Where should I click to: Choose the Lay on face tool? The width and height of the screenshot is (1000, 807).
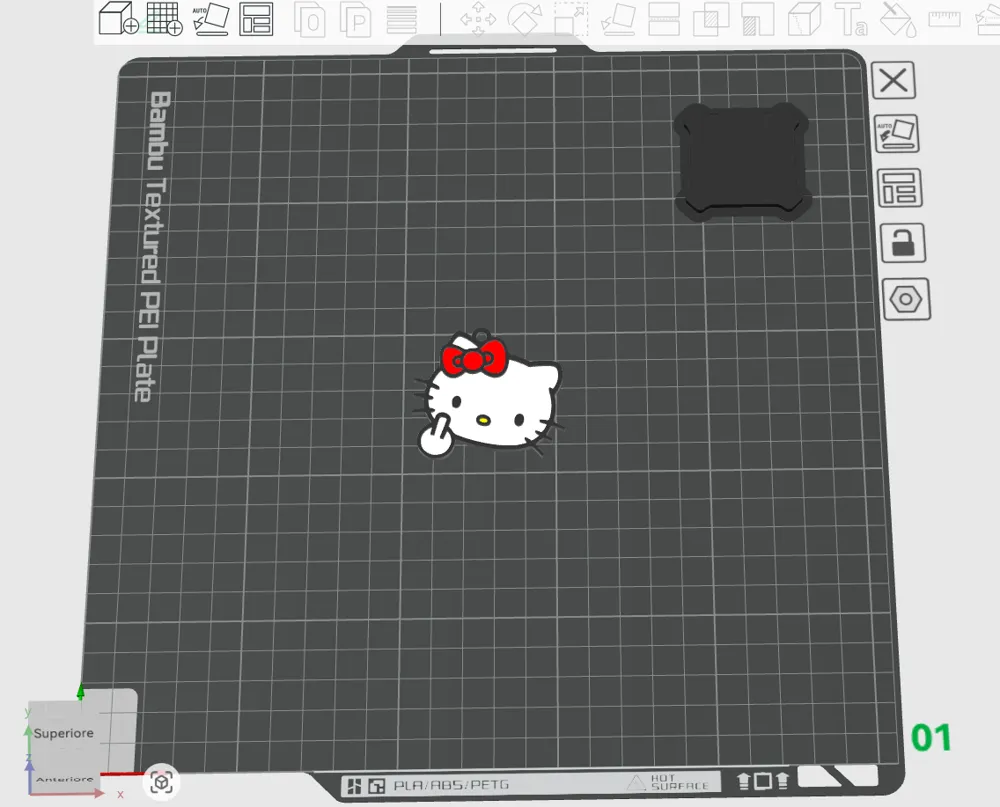click(618, 19)
